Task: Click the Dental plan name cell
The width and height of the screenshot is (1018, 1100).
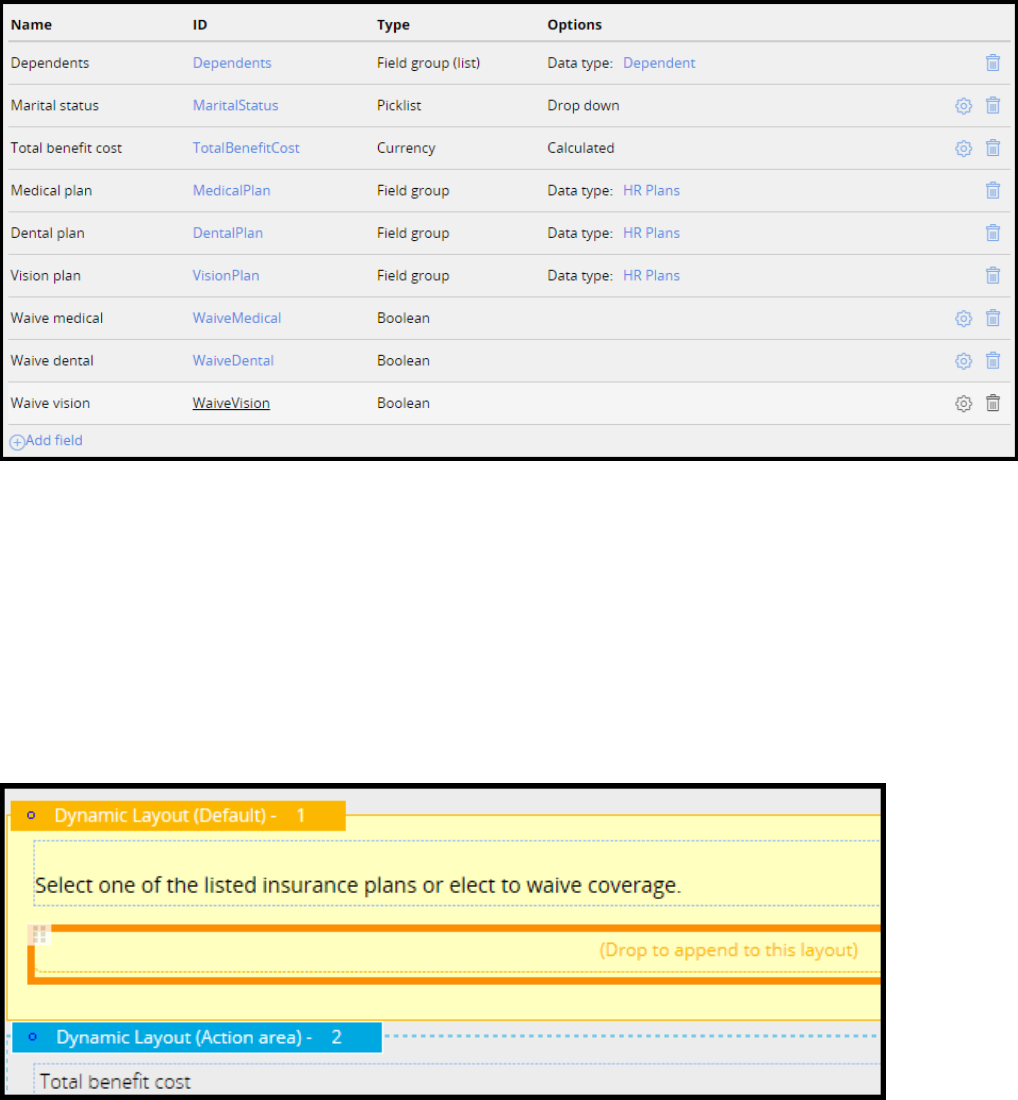Action: pyautogui.click(x=48, y=233)
